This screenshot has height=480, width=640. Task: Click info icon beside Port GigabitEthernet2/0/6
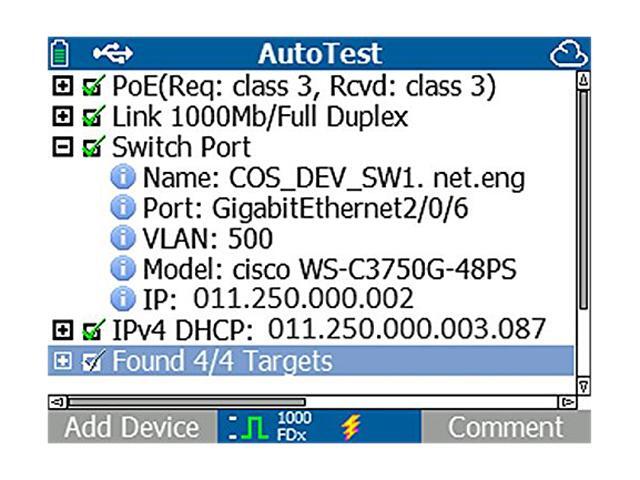126,209
